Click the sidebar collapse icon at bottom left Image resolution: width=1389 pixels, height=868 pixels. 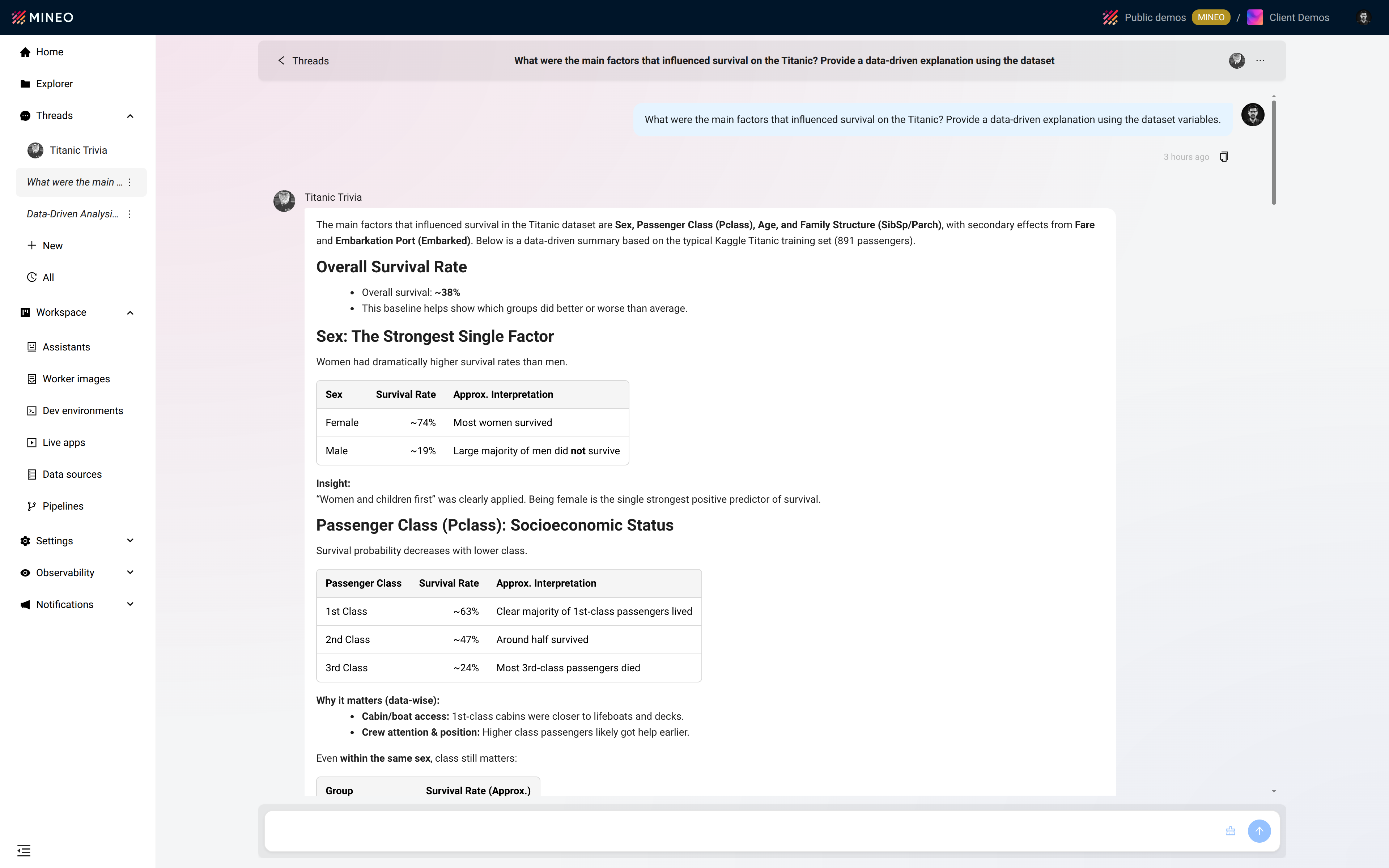pos(24,850)
